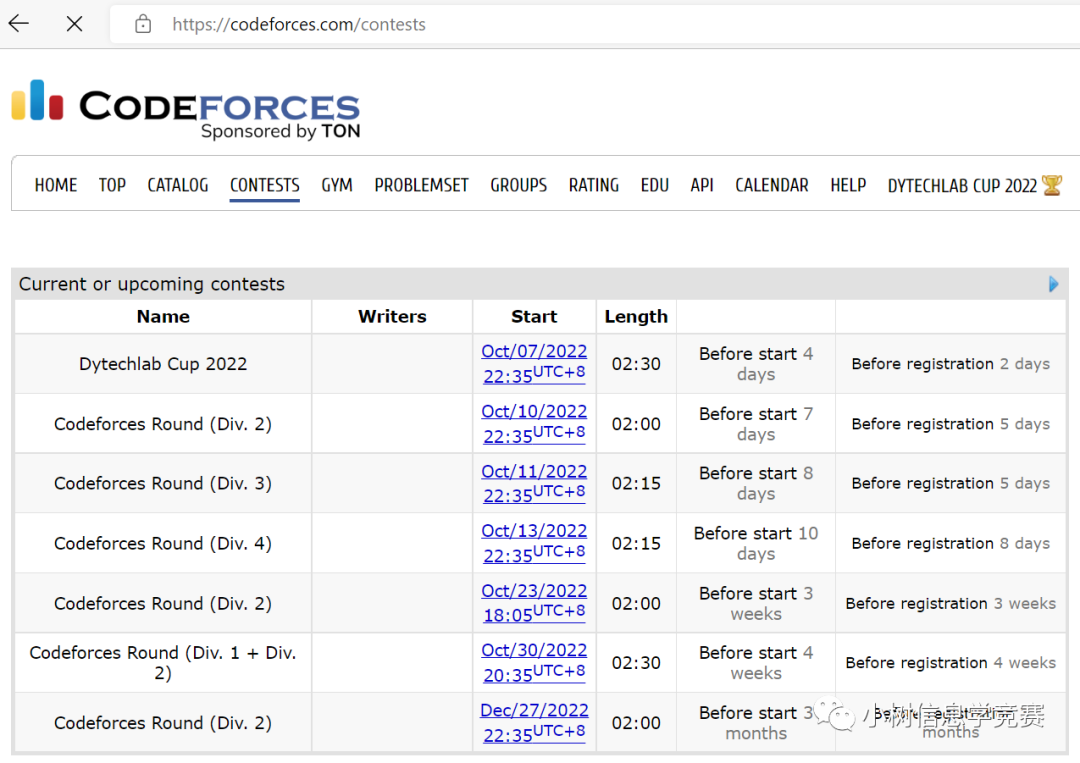Click the Length column header
Screen dimensions: 1080x763
click(x=636, y=317)
